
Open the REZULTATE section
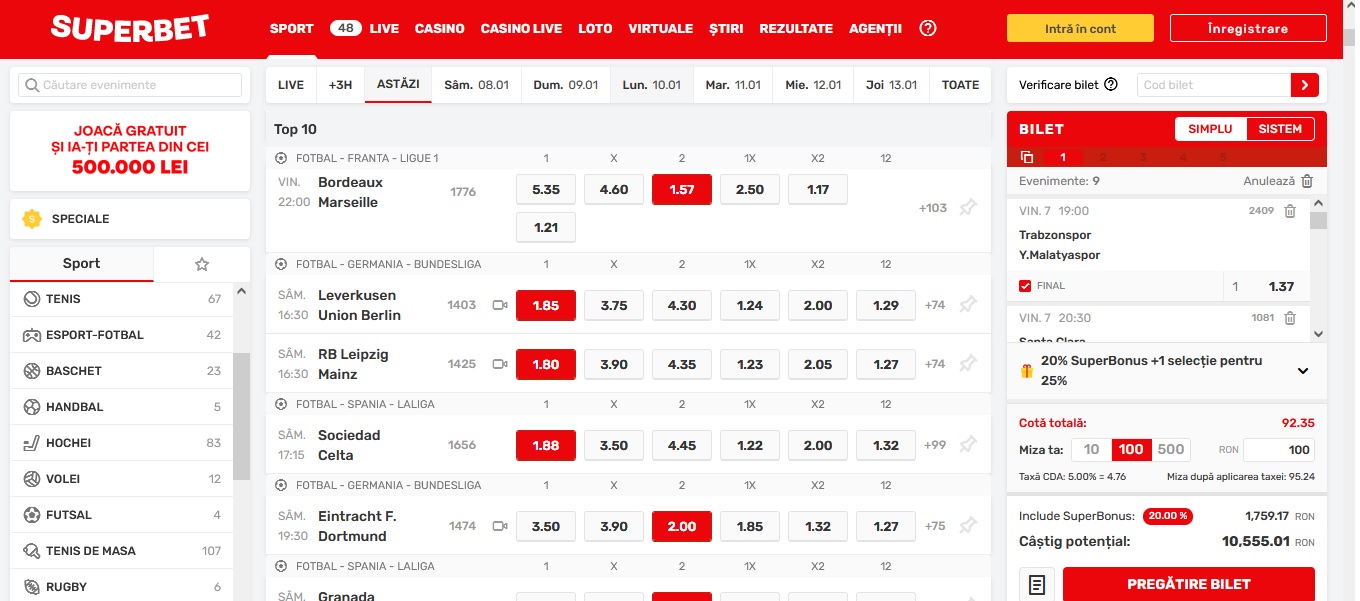click(x=796, y=28)
